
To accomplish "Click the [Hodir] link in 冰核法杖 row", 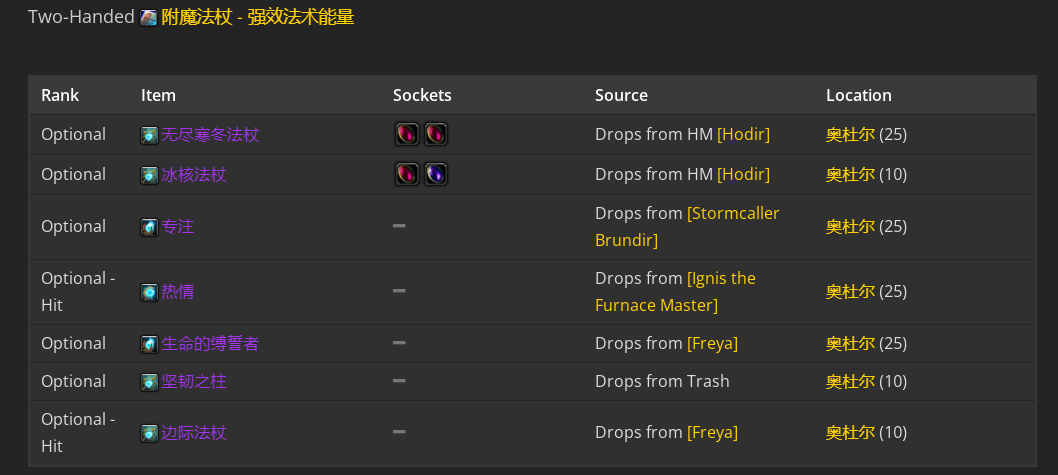I will [743, 174].
